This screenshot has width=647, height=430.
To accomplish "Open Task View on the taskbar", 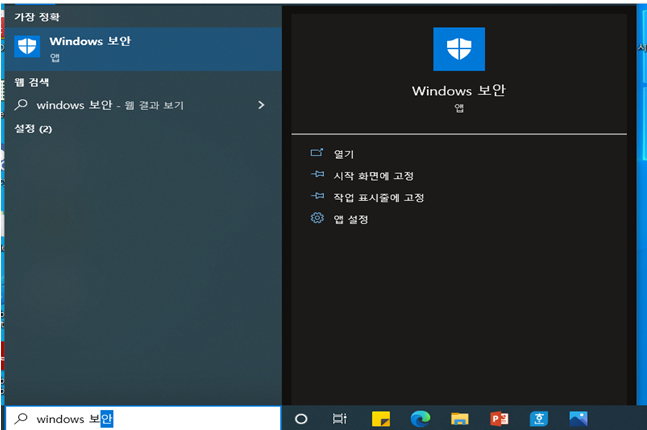I will pyautogui.click(x=340, y=419).
